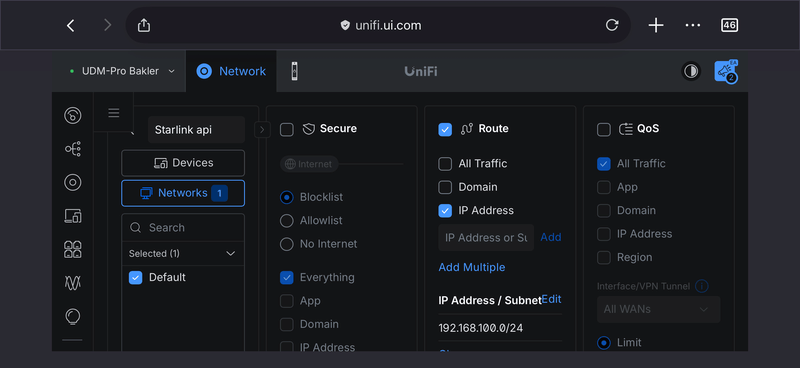
Task: Check the Route Domain checkbox
Action: tap(445, 187)
